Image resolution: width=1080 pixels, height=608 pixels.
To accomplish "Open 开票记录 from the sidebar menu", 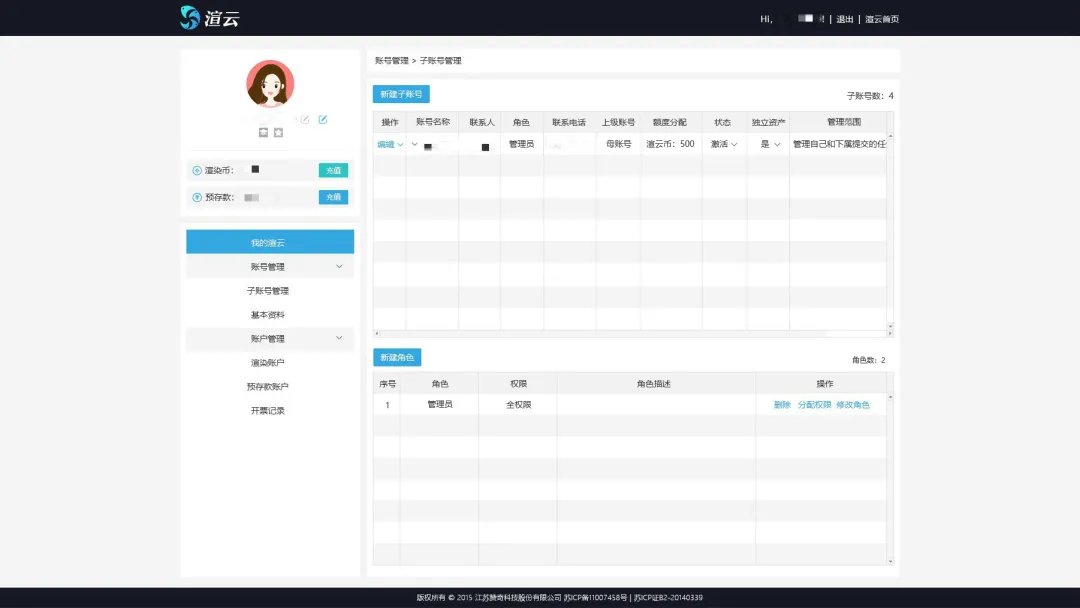I will (x=268, y=411).
